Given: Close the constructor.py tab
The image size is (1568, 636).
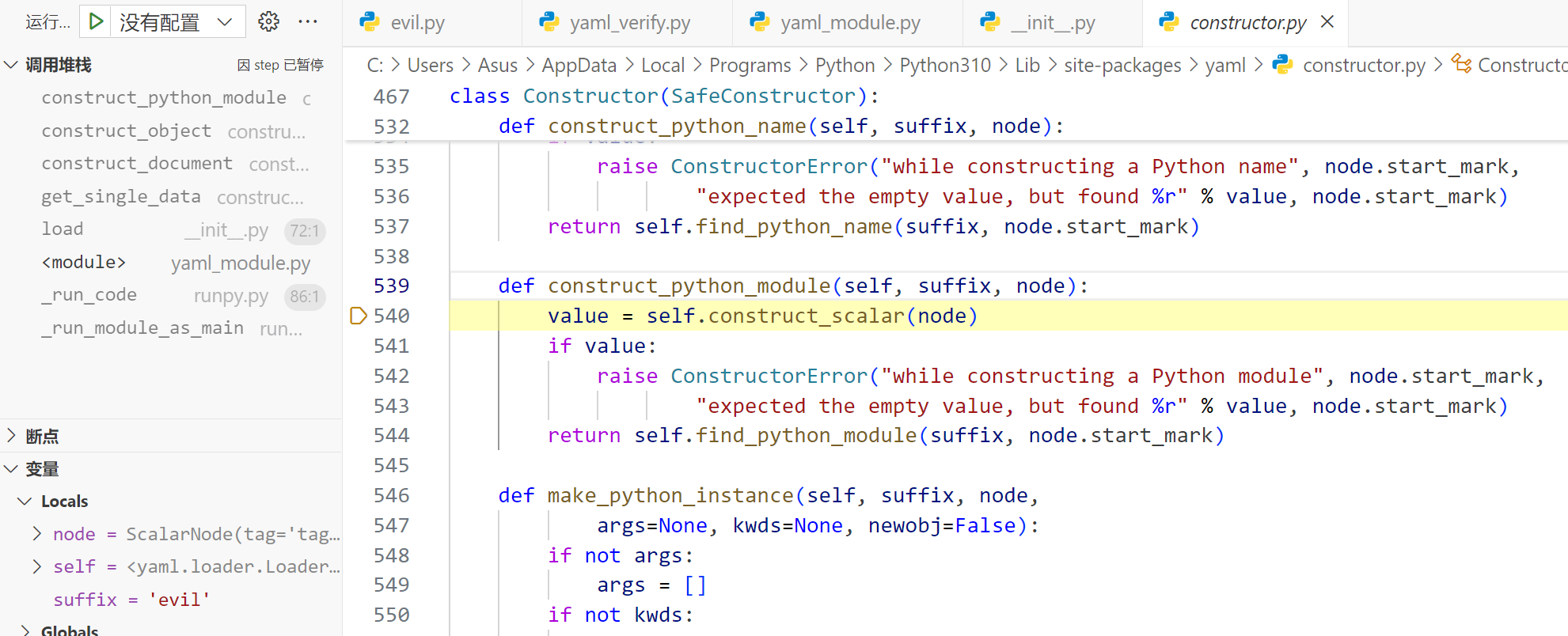Looking at the screenshot, I should tap(1327, 22).
